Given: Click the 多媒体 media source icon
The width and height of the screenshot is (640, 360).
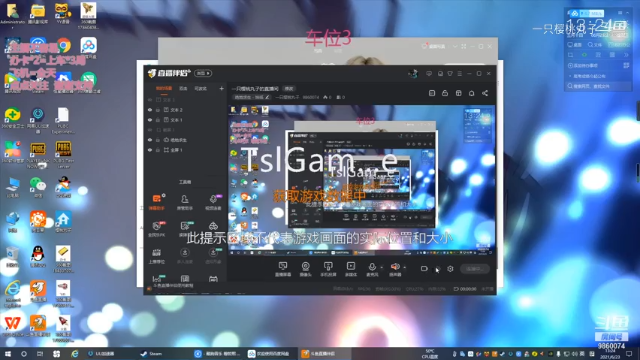Looking at the screenshot, I should (351, 269).
